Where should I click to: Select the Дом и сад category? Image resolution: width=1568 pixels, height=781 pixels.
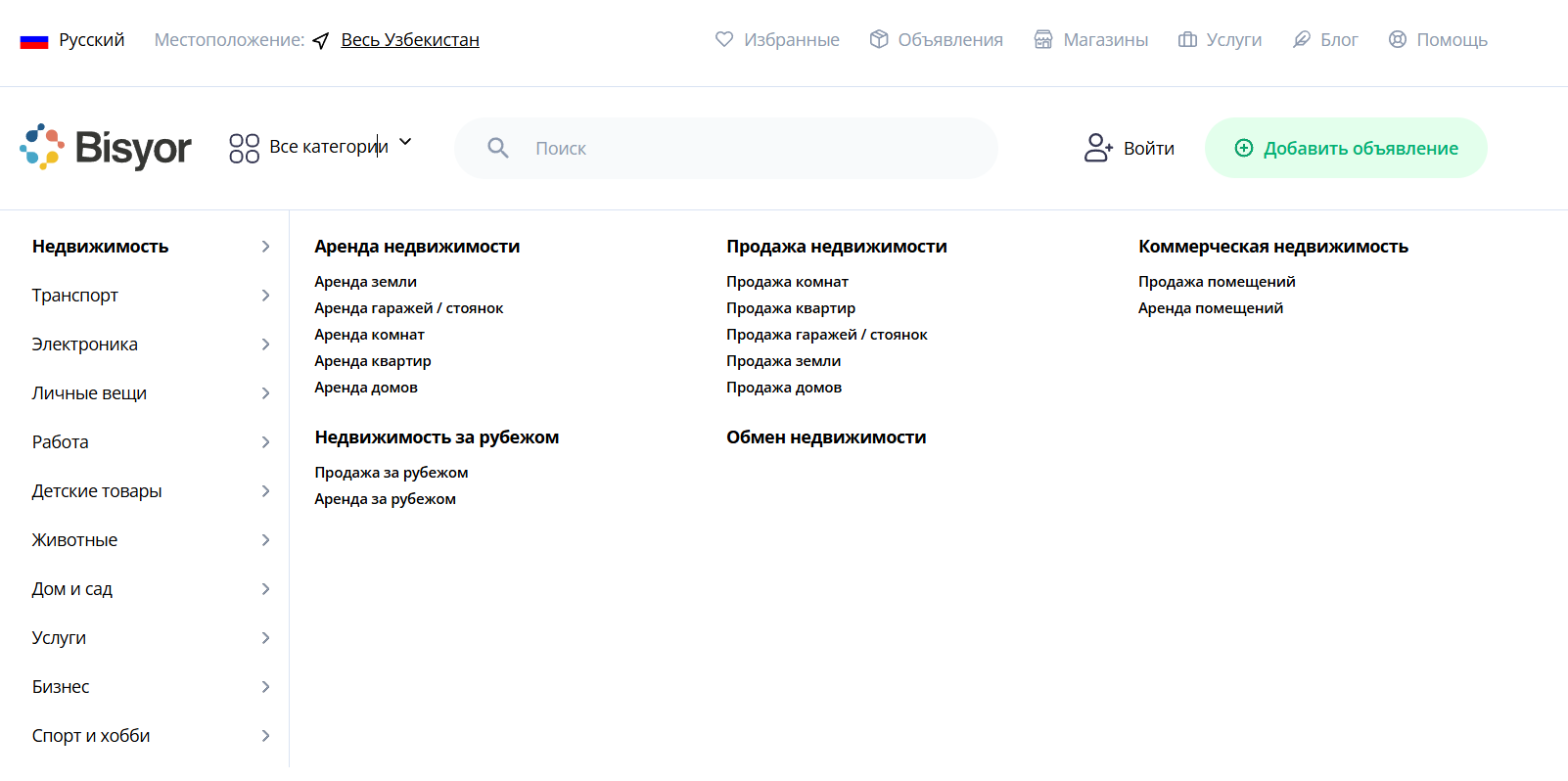click(x=72, y=589)
